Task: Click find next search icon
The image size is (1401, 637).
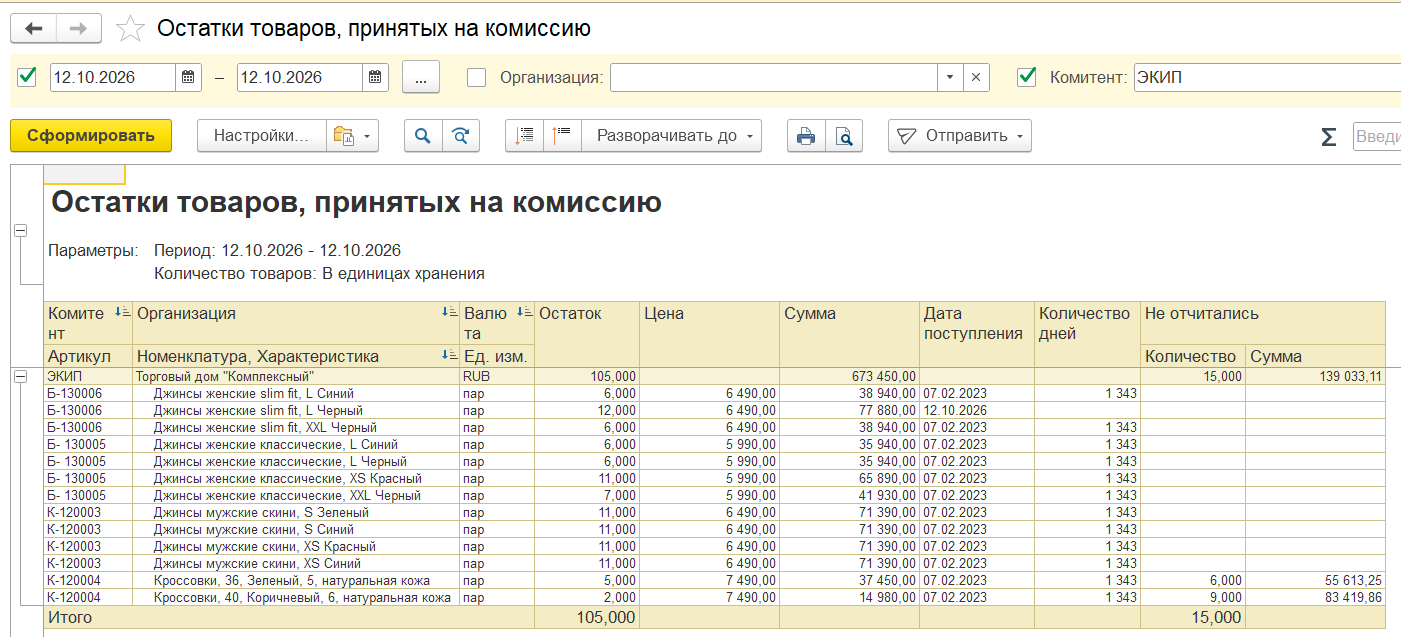Action: click(x=461, y=136)
